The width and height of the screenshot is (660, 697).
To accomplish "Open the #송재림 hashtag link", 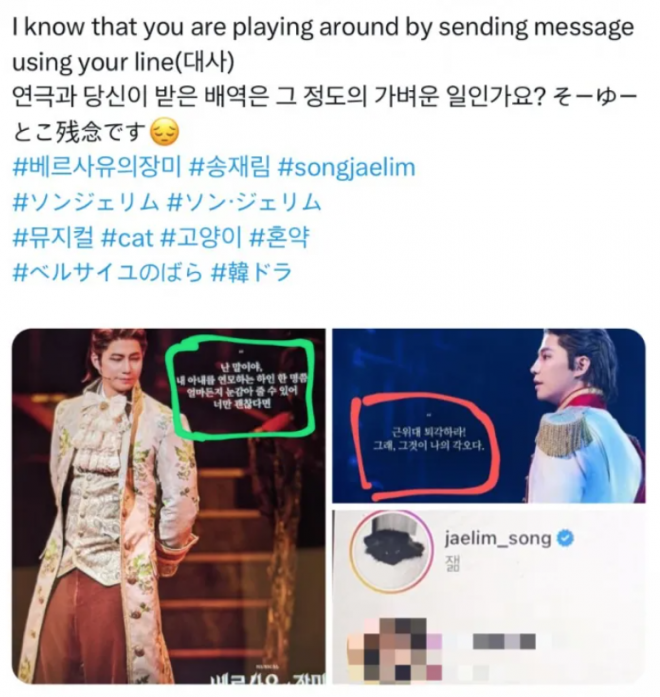I will tap(229, 167).
